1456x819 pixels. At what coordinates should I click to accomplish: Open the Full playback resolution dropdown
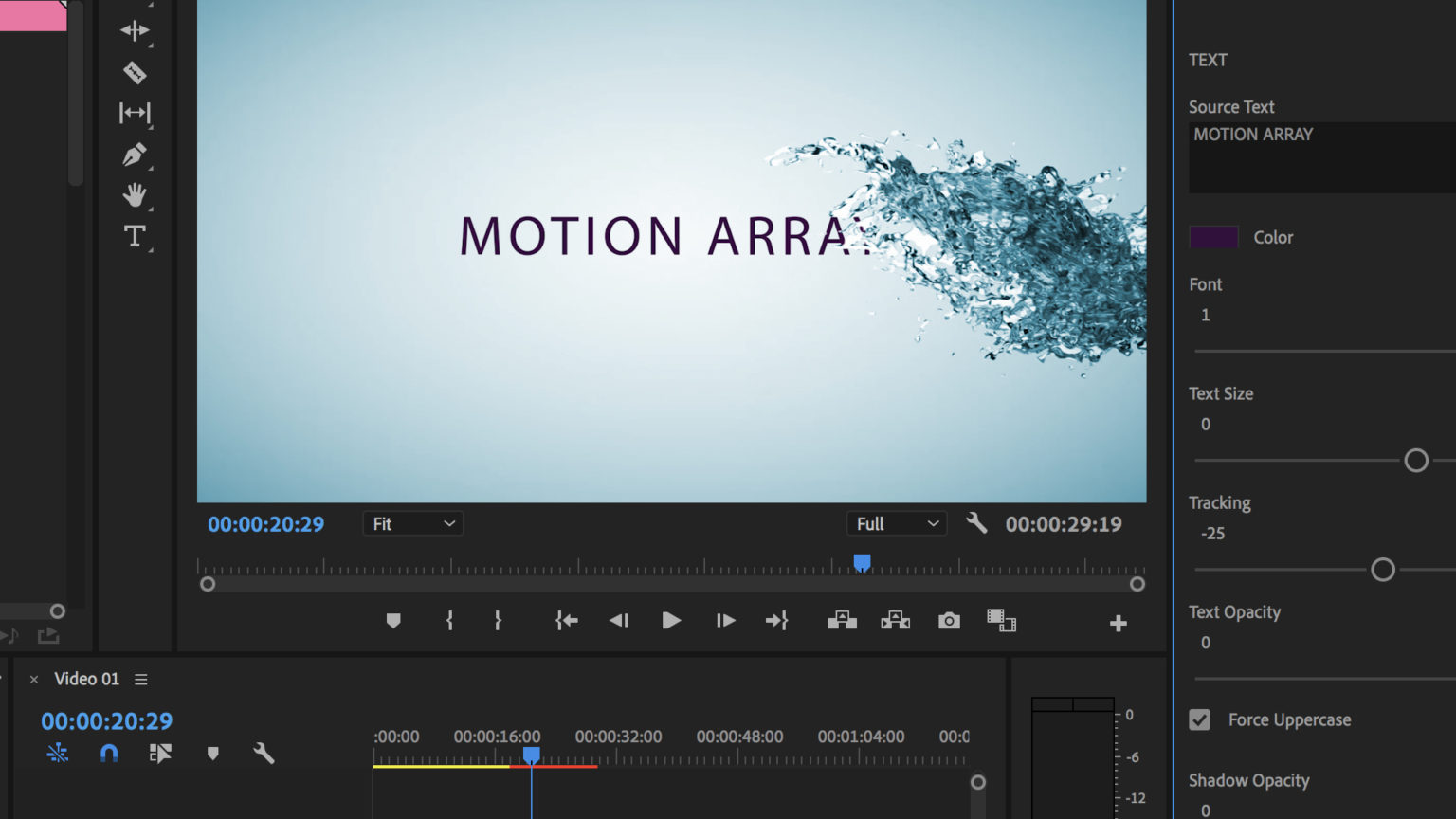point(895,522)
